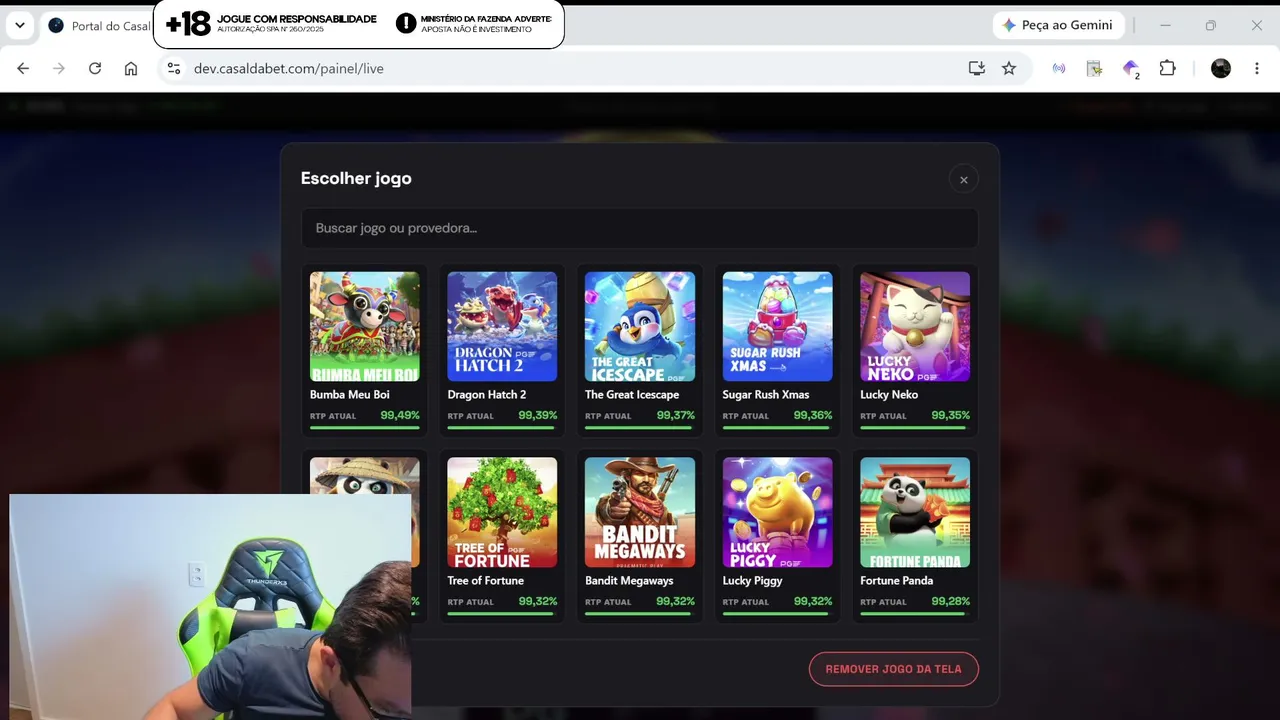Click the 99,39% RTP value
Viewport: 1280px width, 720px height.
coord(538,416)
